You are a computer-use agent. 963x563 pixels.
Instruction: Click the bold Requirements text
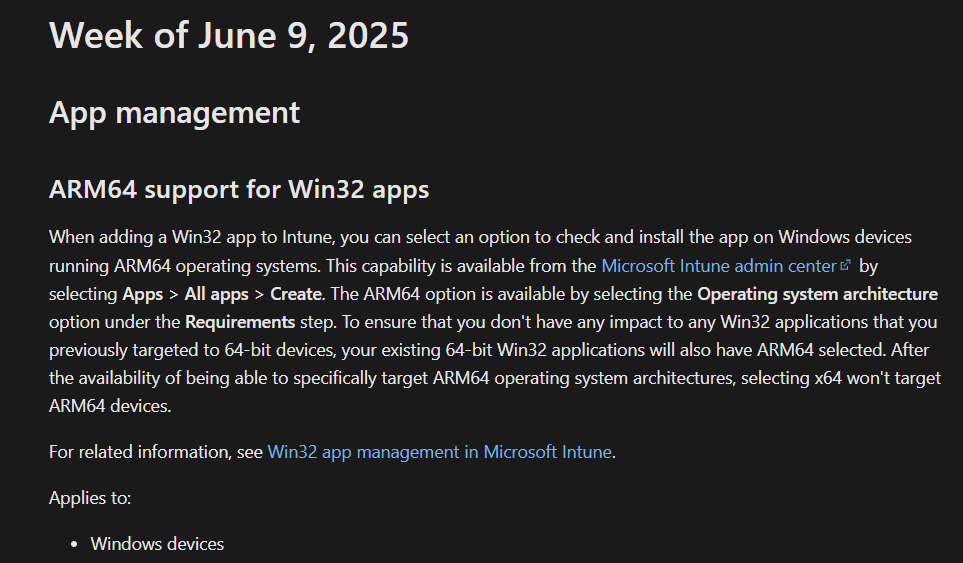coord(240,322)
